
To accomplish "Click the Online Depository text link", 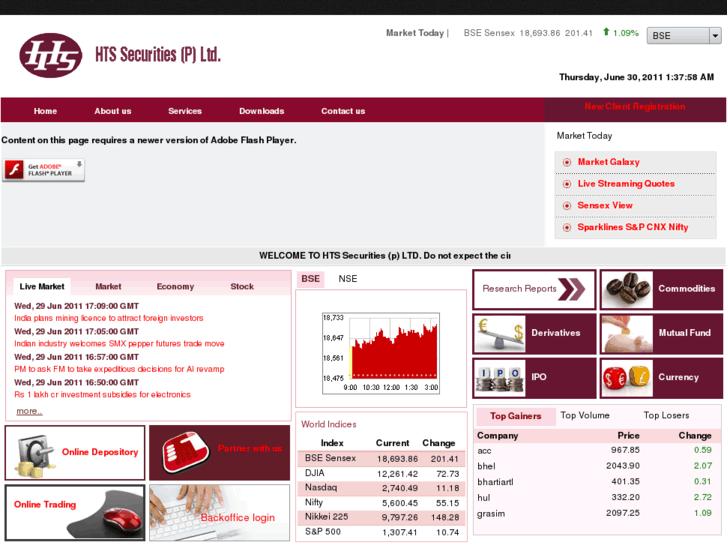I will pos(100,452).
